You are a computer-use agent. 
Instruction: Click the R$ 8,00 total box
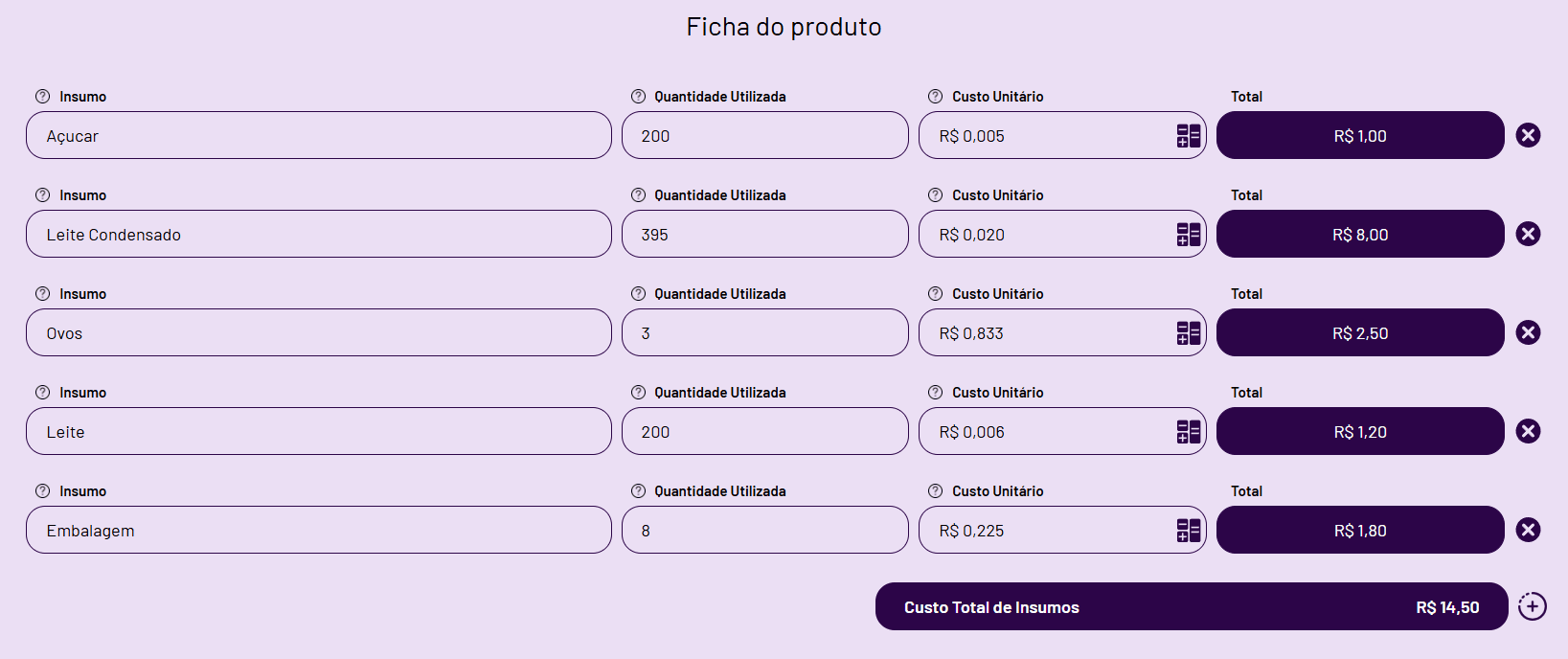(1359, 235)
